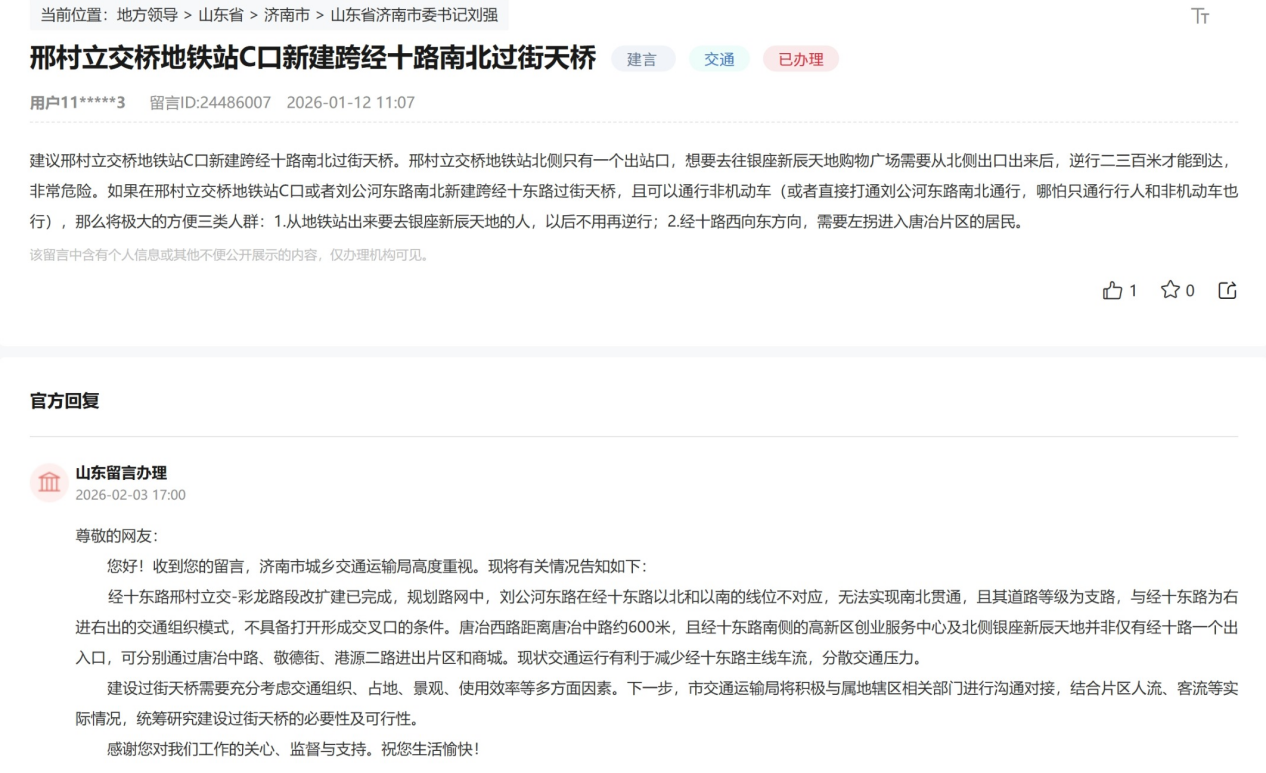The image size is (1266, 773).
Task: Select the 建言 category tag
Action: coord(643,59)
